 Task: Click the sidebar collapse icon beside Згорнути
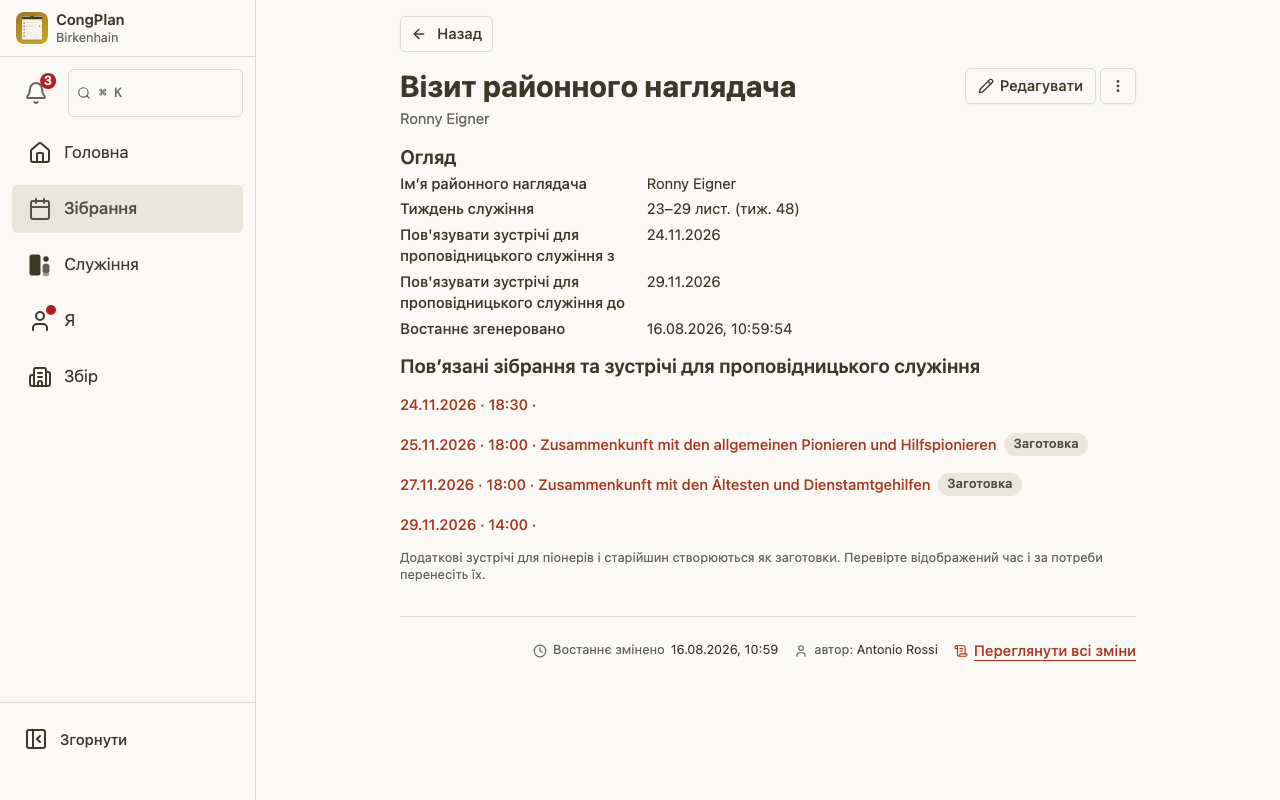[36, 740]
